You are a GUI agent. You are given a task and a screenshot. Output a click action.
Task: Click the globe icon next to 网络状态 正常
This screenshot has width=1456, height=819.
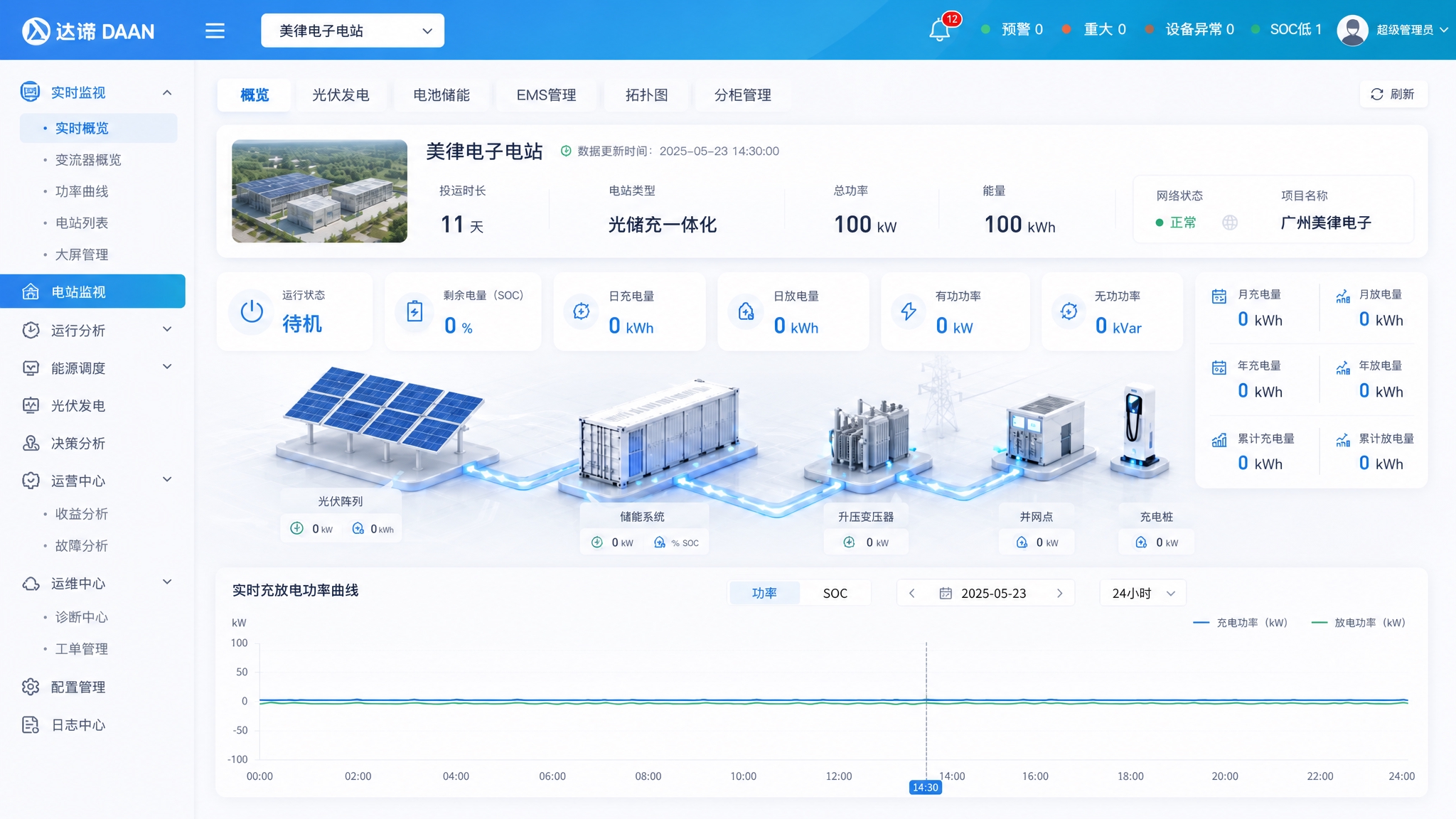(x=1230, y=223)
